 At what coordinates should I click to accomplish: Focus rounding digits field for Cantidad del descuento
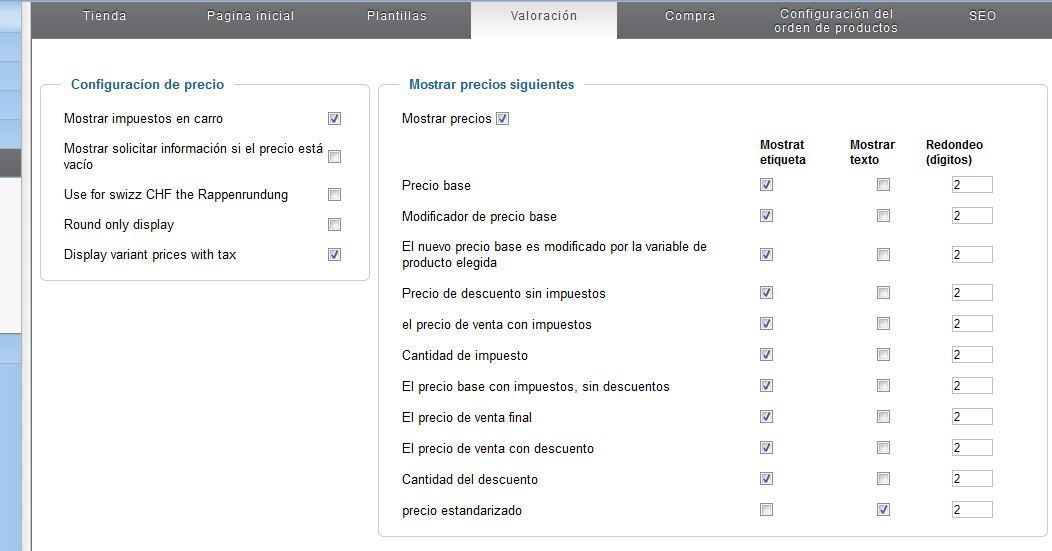(x=972, y=479)
